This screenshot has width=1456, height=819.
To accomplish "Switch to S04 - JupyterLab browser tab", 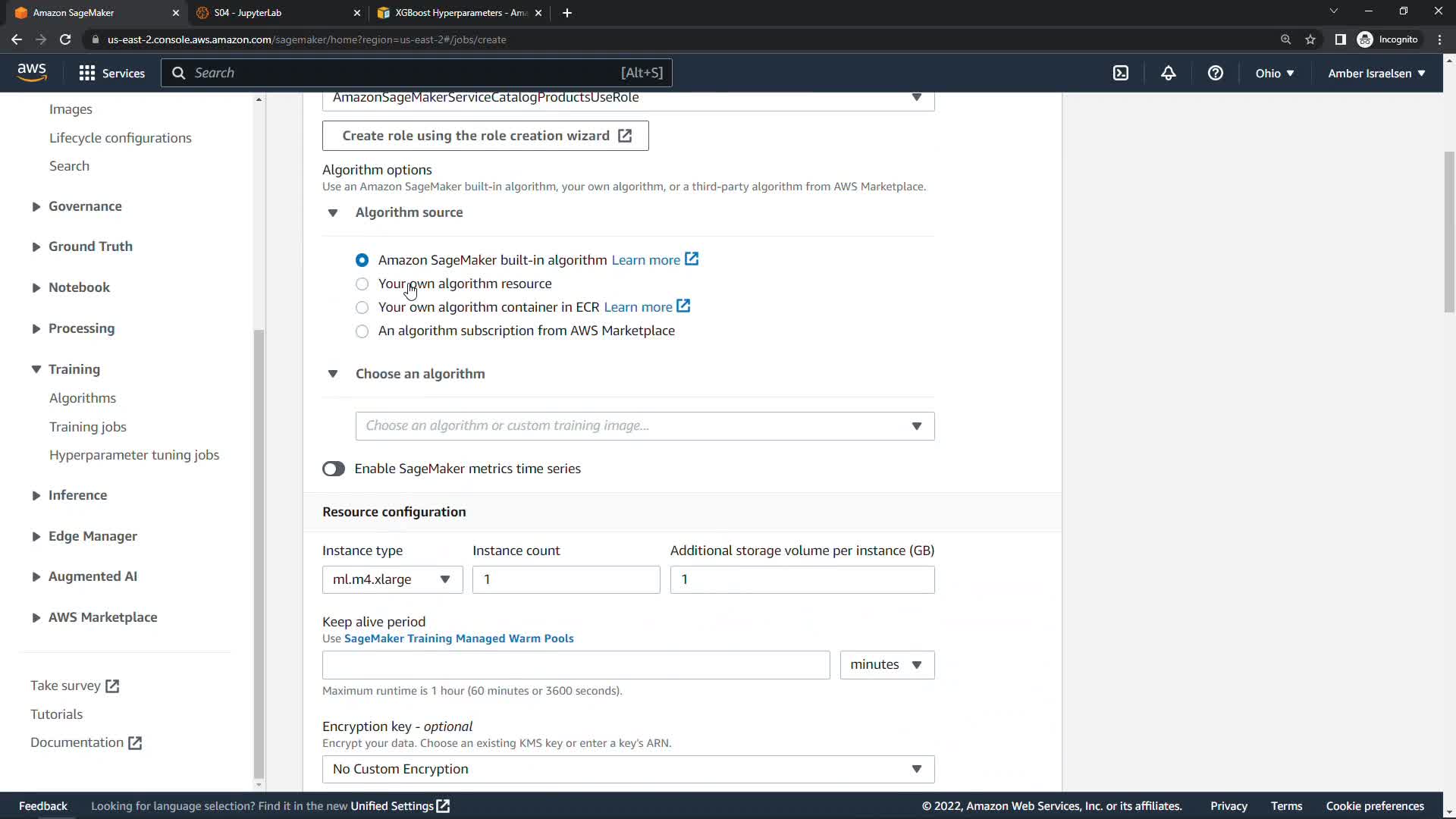I will (277, 13).
